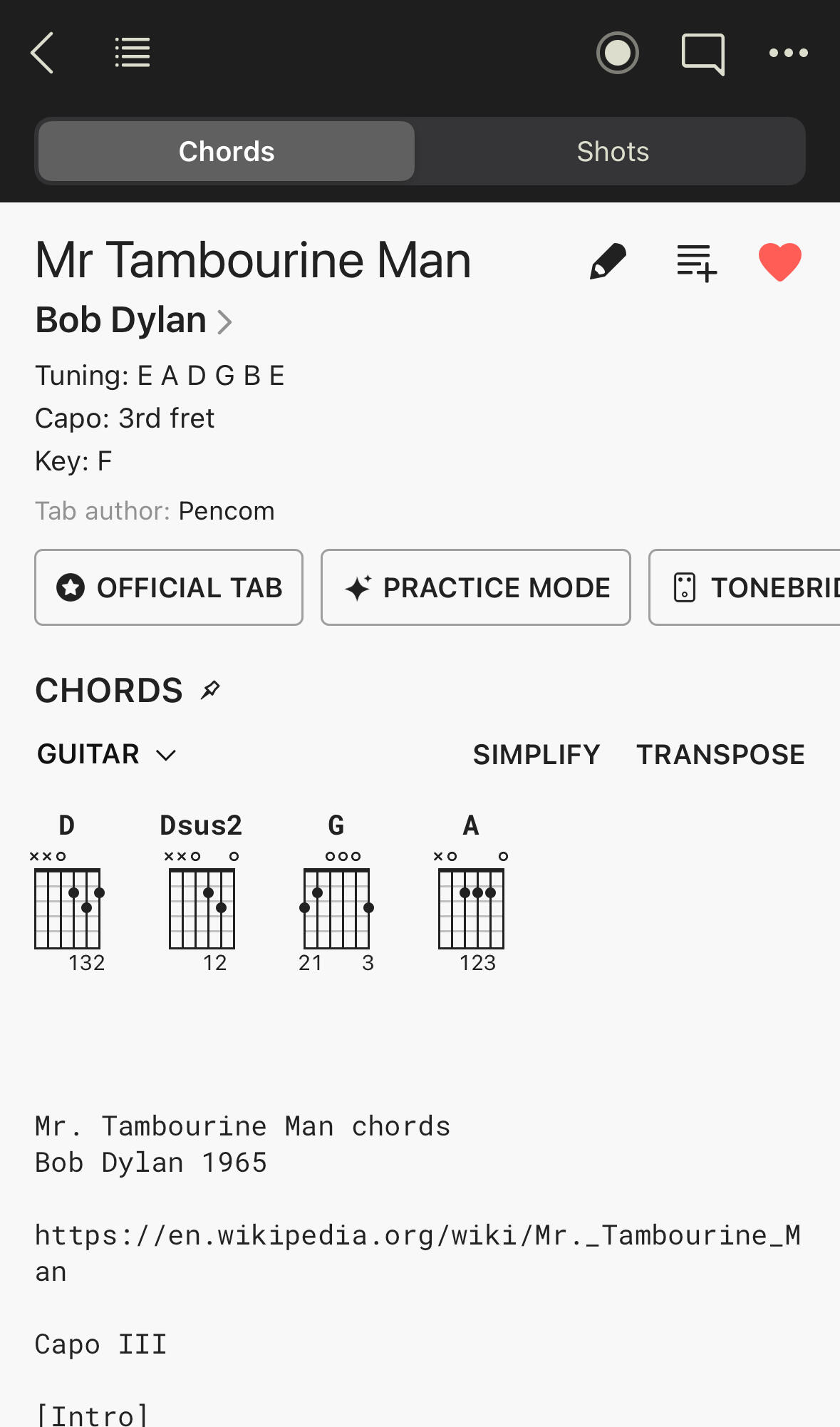The width and height of the screenshot is (840, 1427).
Task: Open the comments speech bubble icon
Action: pos(702,54)
